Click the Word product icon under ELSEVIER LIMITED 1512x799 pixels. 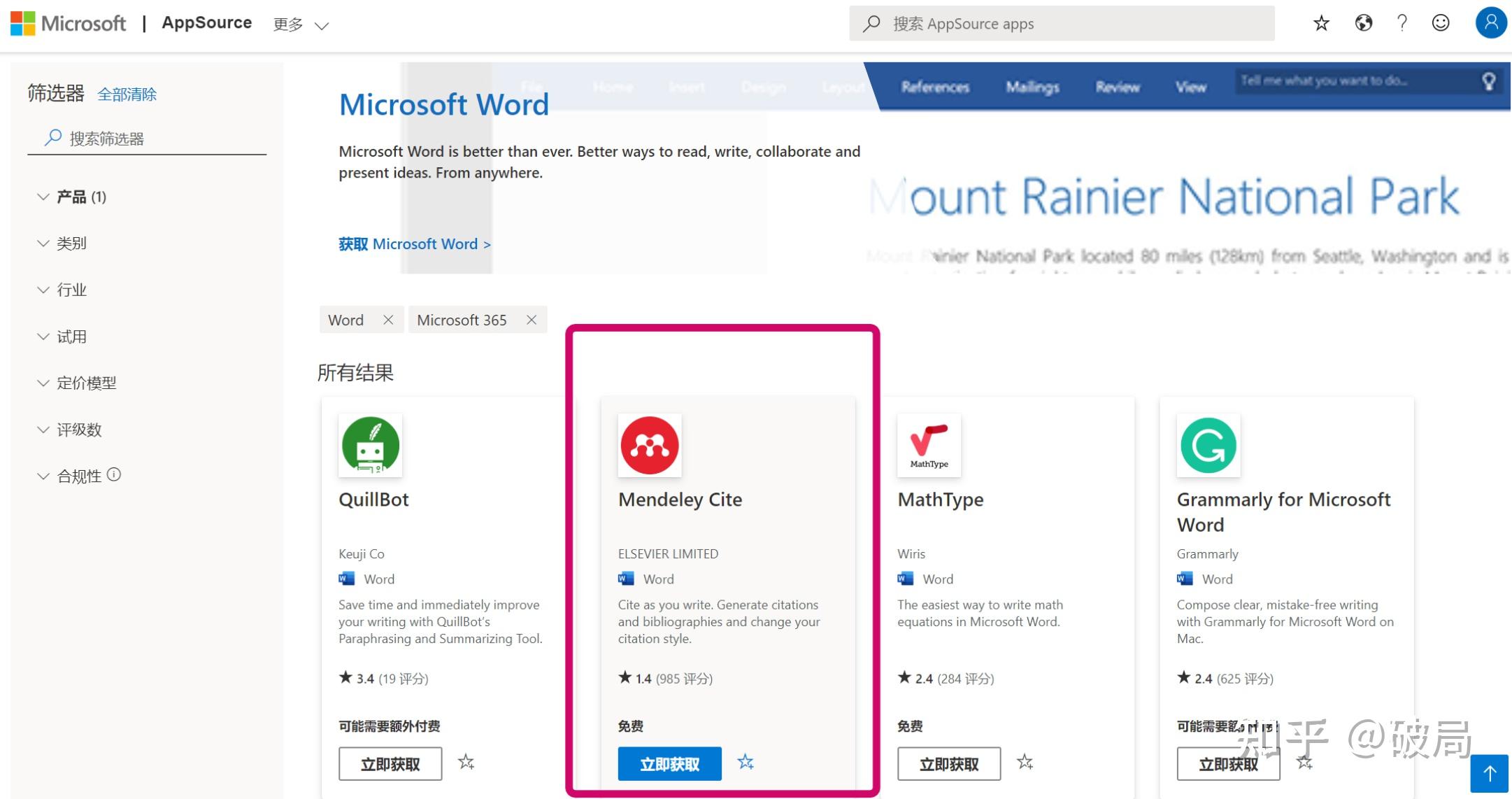(x=626, y=579)
